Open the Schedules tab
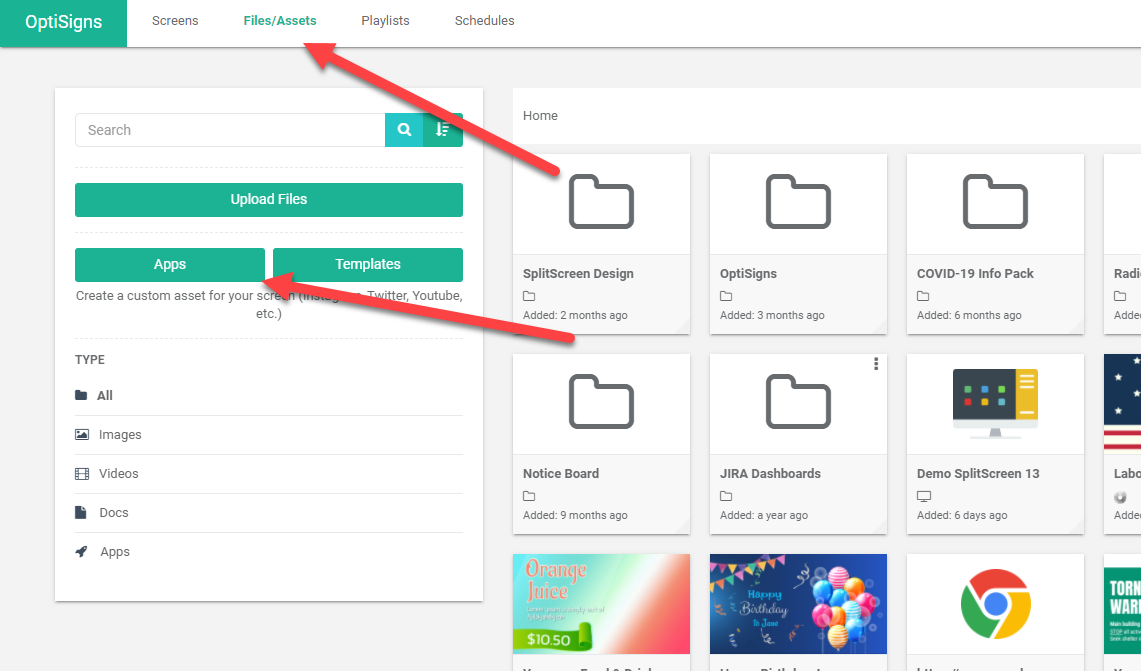The height and width of the screenshot is (671, 1141). pos(484,21)
